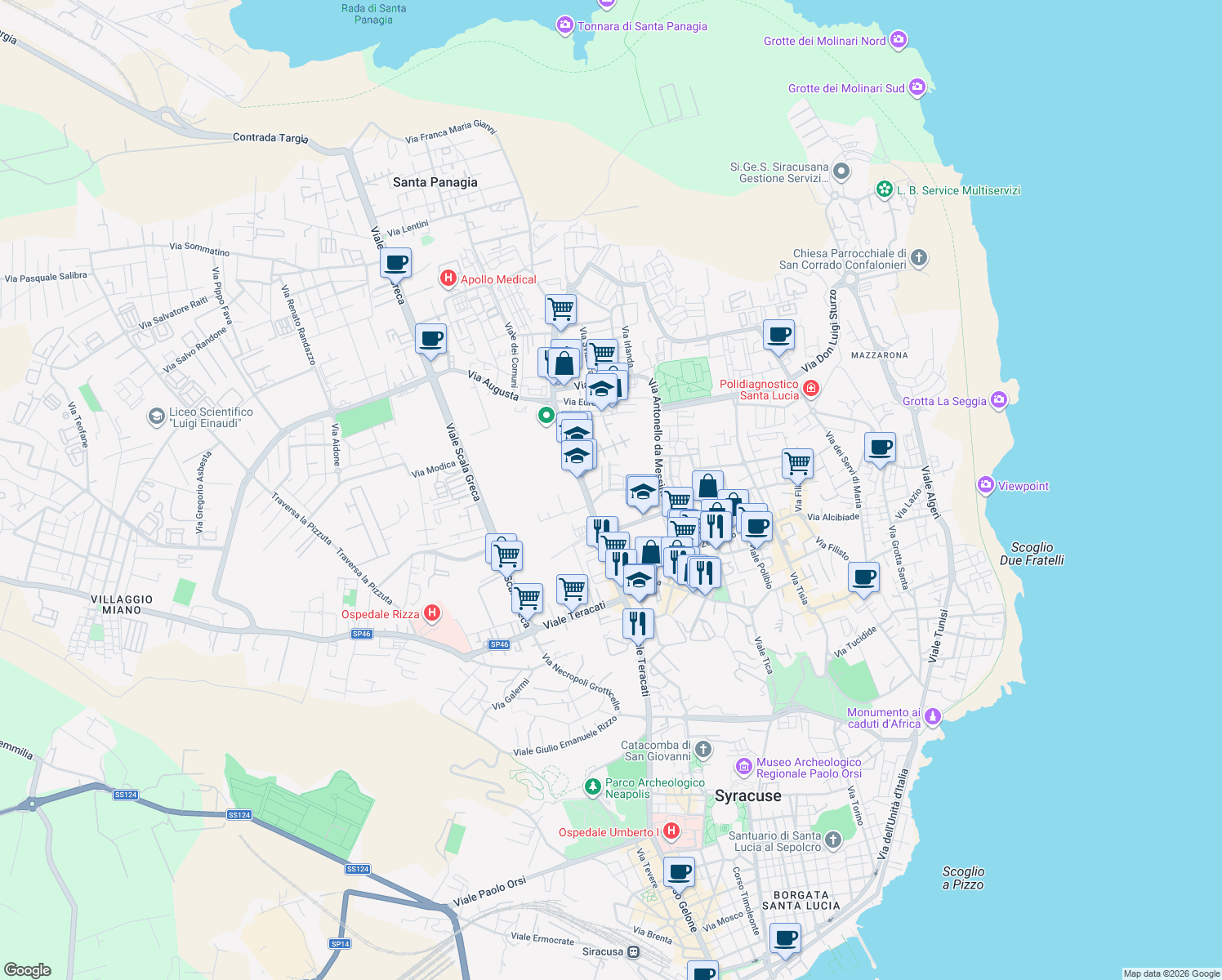
Task: Click the Grotta La Seggia cave marker
Action: 997,399
